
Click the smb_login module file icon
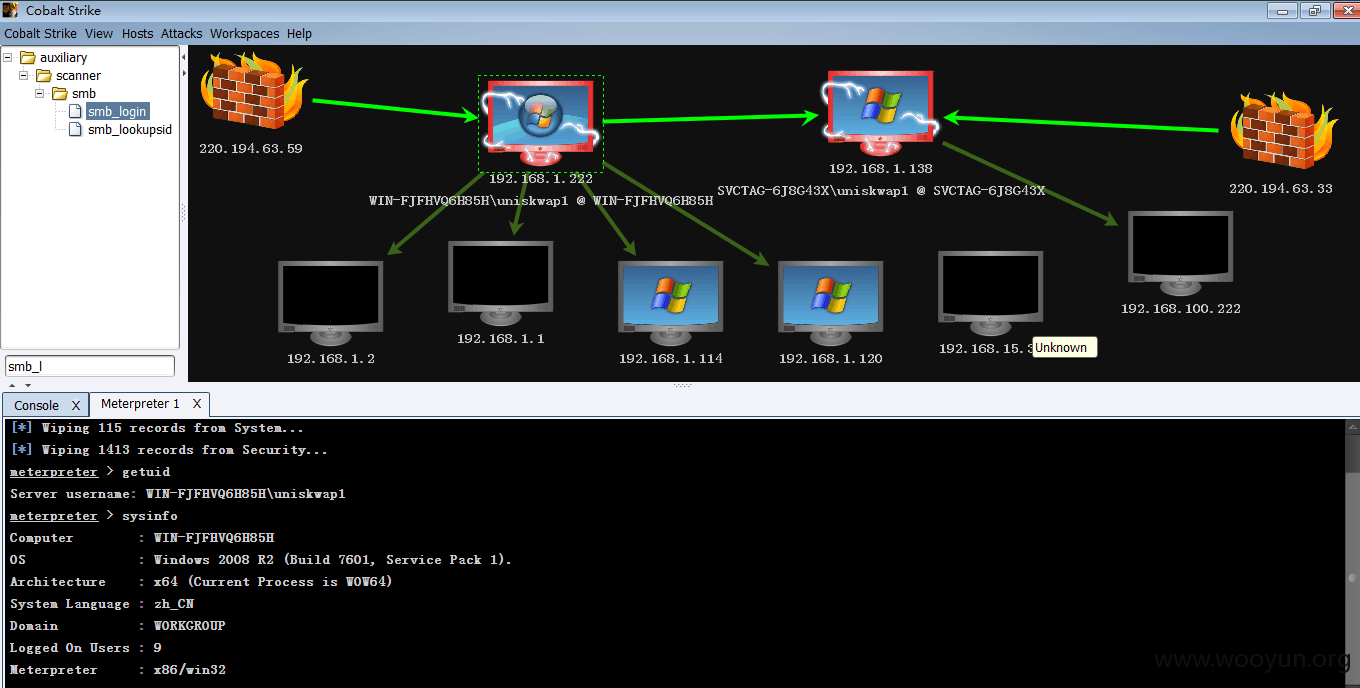click(x=76, y=112)
